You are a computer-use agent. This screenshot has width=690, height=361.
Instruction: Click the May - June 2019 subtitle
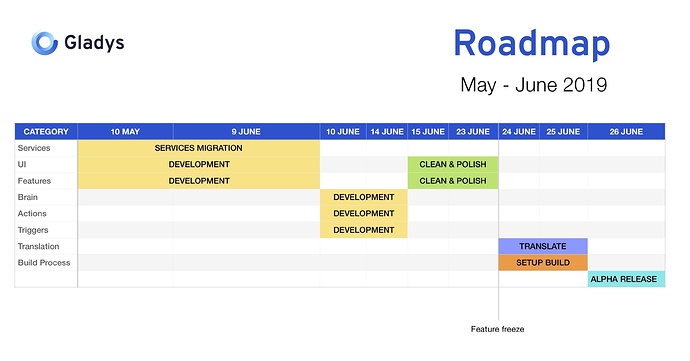pos(533,85)
